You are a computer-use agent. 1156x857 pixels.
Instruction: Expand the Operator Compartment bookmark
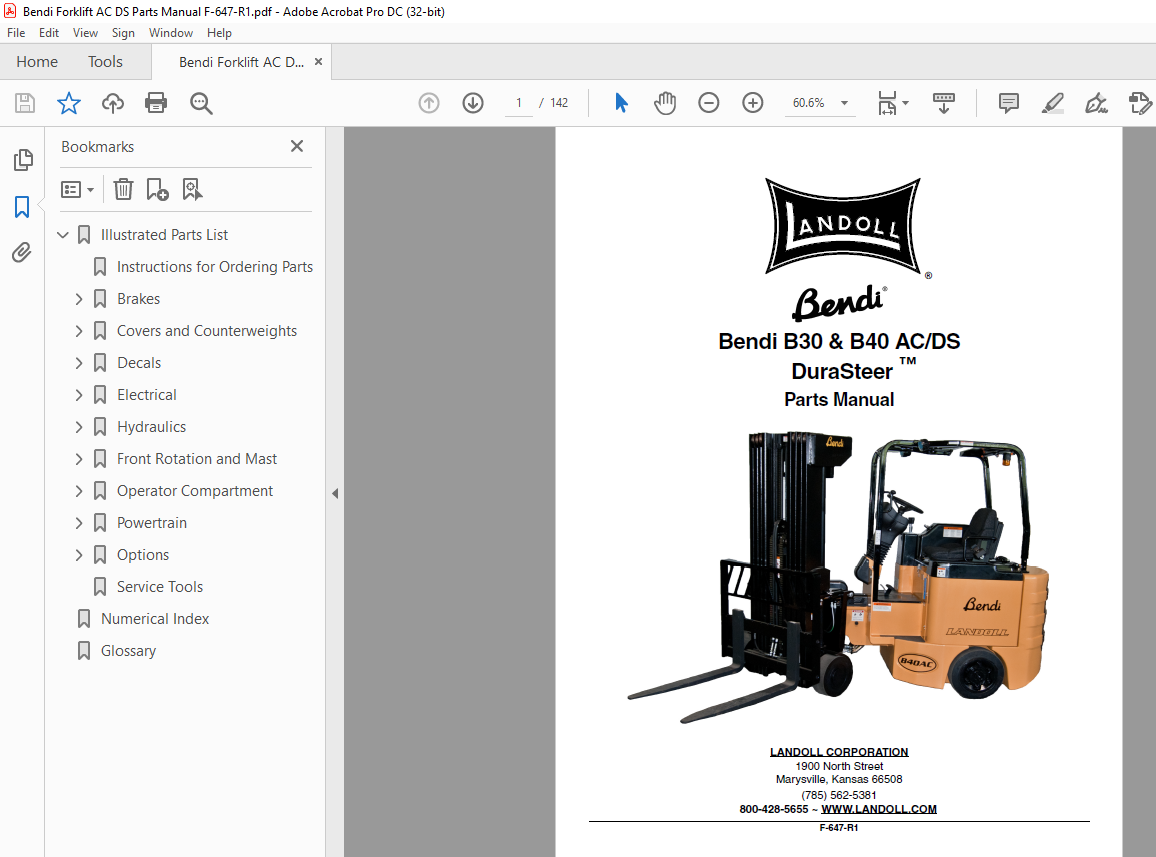coord(79,491)
